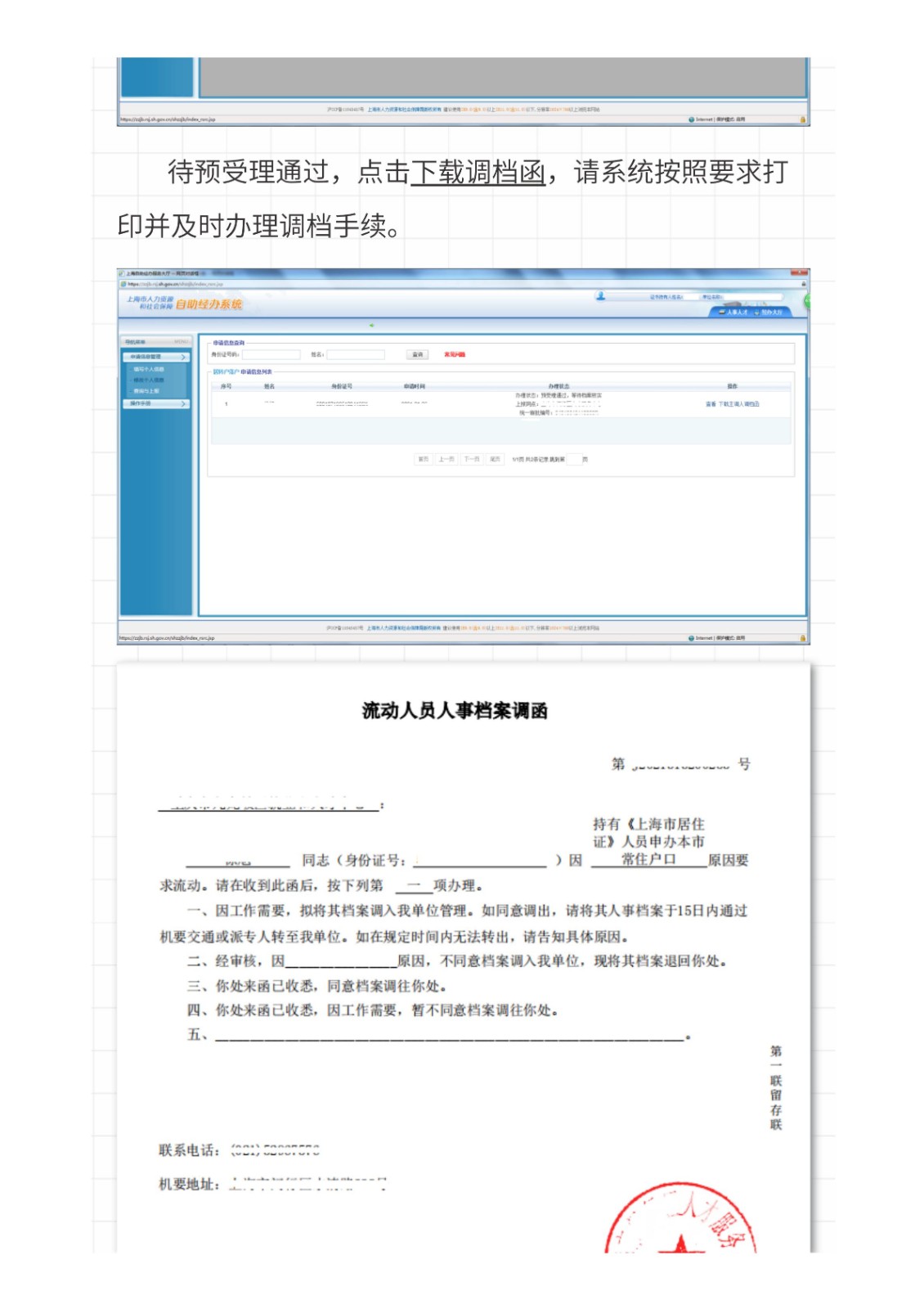Open 查询与上报 in the sidebar
The width and height of the screenshot is (924, 1309).
coord(146,391)
